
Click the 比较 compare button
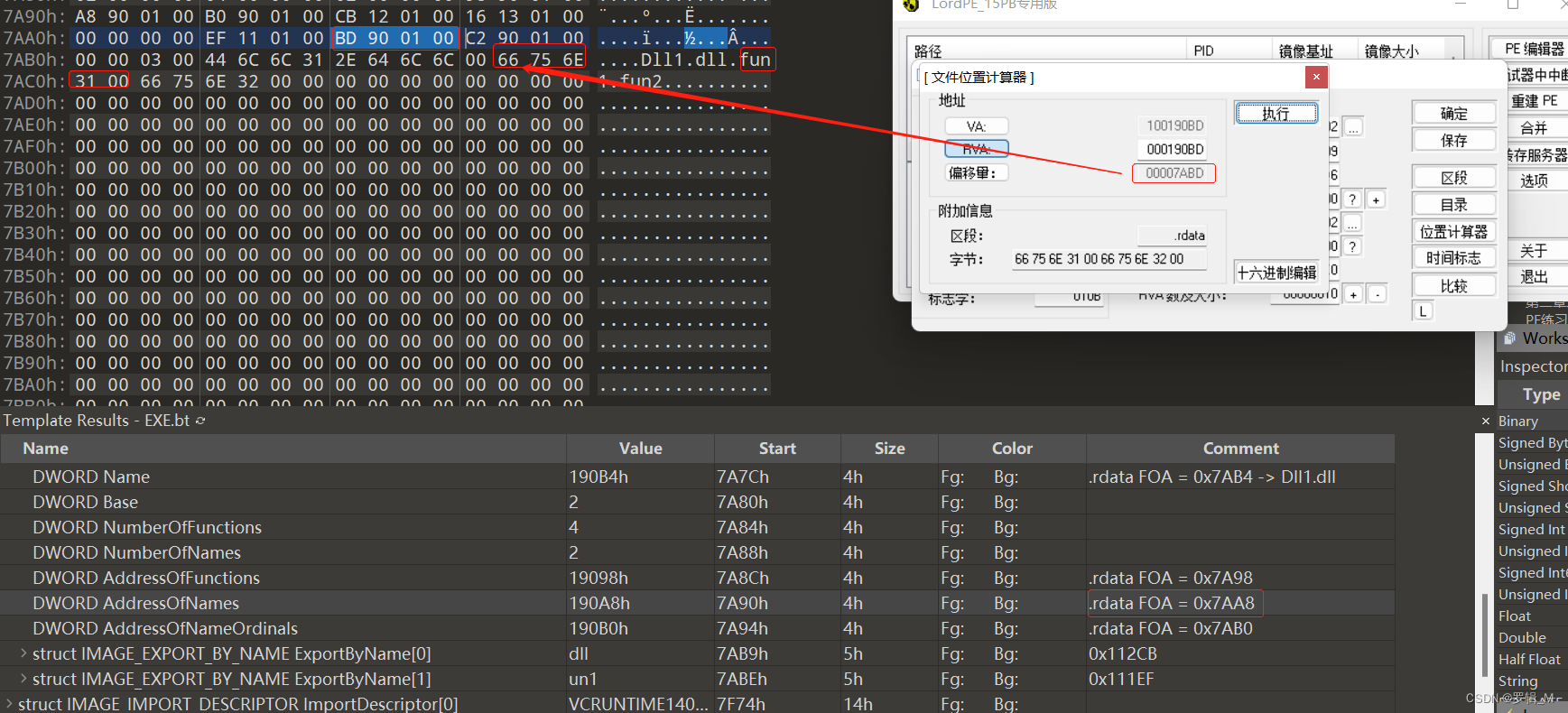1454,286
